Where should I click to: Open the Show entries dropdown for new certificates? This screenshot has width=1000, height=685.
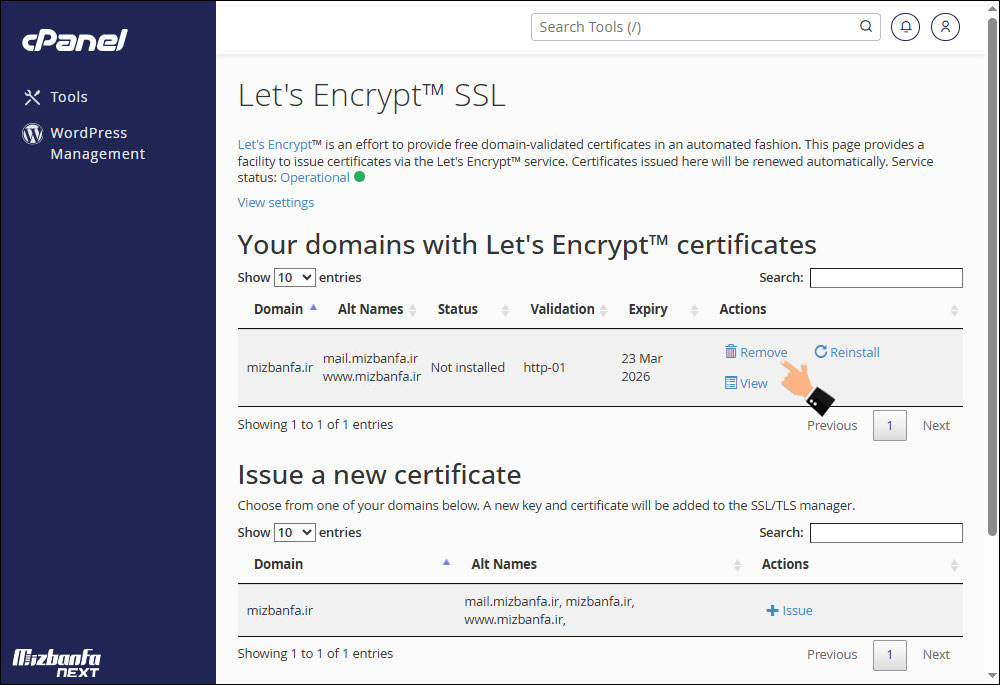(x=293, y=532)
